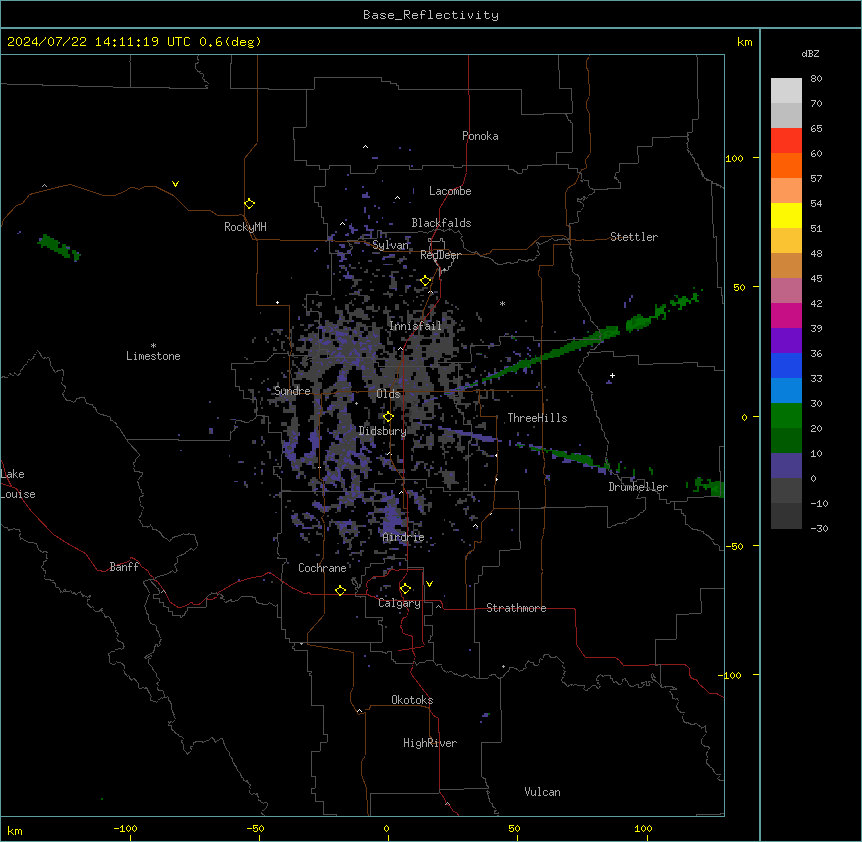Click the Drumheller label
This screenshot has height=842, width=862.
pyautogui.click(x=638, y=487)
